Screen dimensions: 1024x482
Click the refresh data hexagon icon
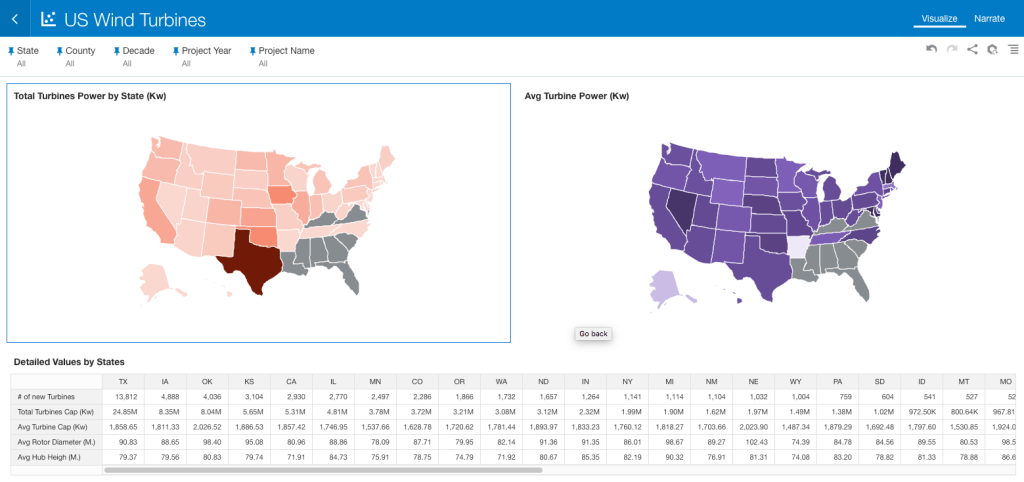pos(992,49)
